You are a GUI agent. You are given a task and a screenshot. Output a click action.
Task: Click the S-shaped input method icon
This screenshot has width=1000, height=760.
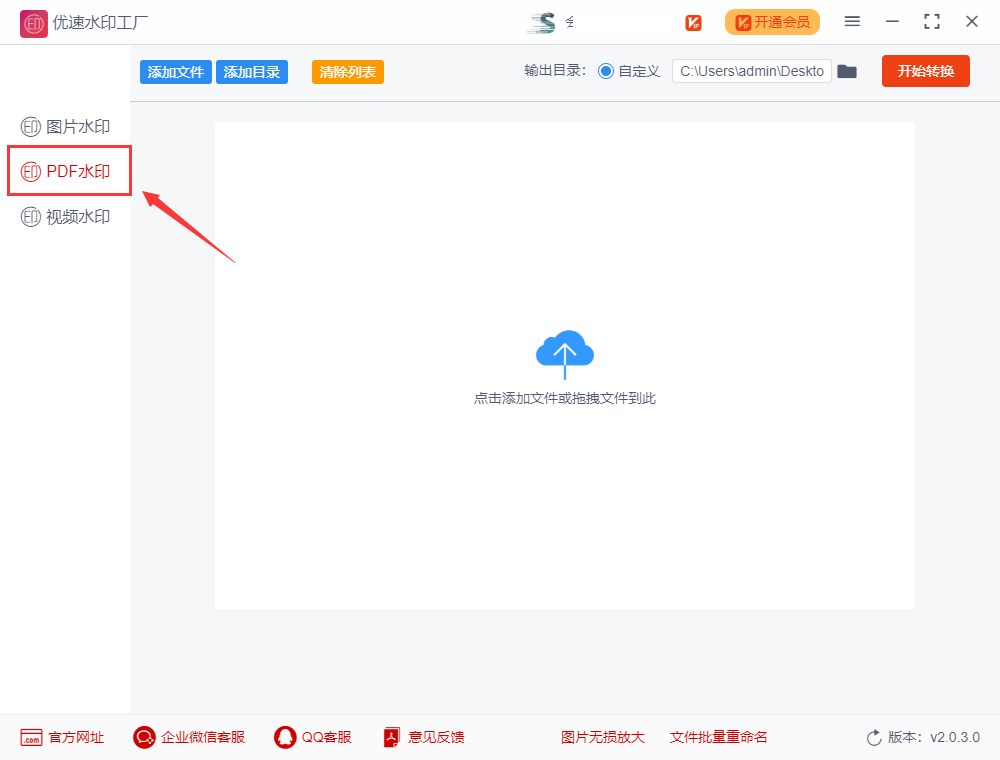[x=542, y=23]
